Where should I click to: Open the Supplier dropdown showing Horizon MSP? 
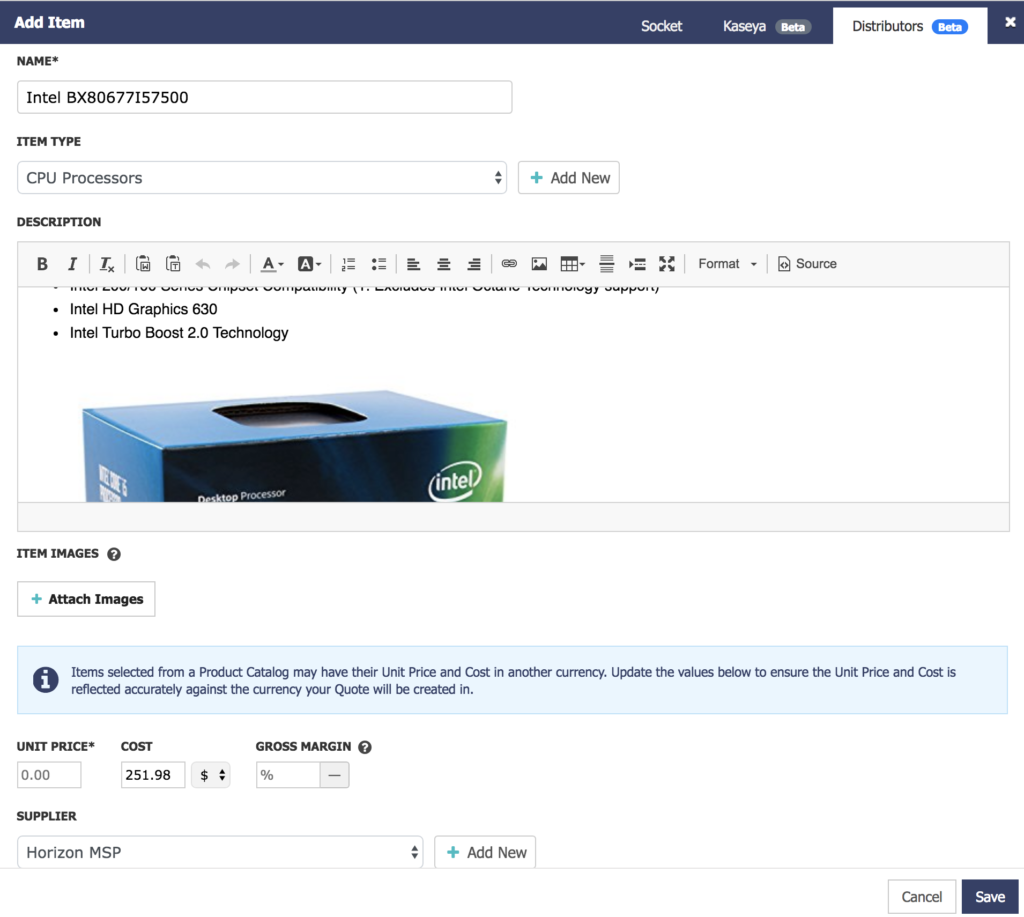[x=220, y=852]
